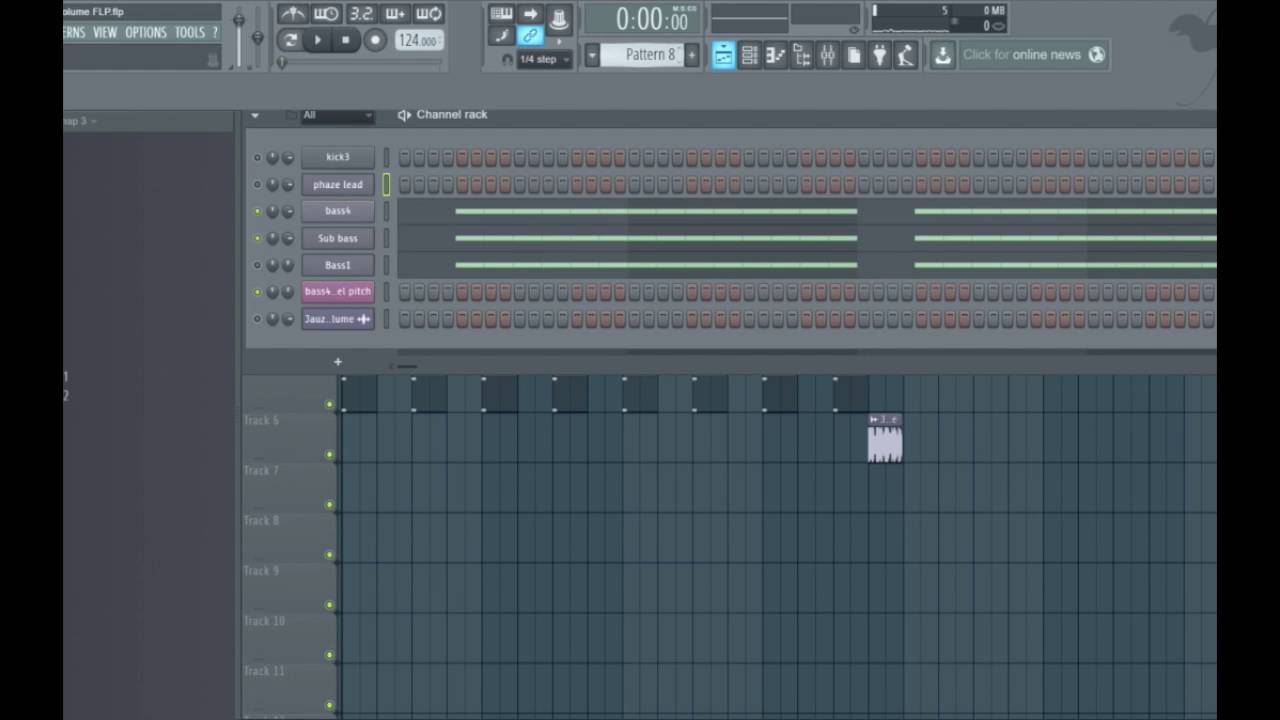
Task: Open the OPTIONS menu
Action: point(146,32)
